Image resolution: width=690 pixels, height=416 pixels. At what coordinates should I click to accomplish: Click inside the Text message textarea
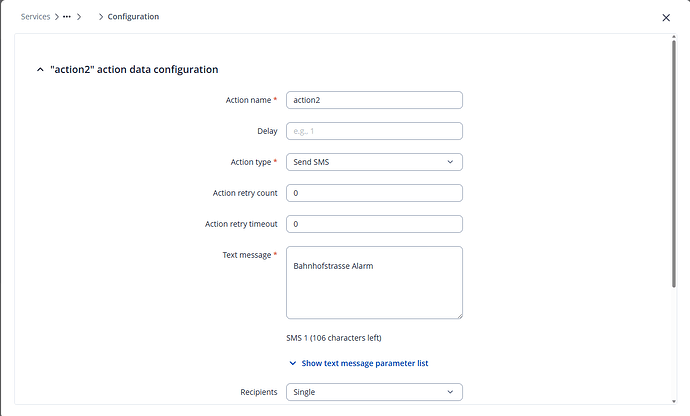click(x=374, y=283)
